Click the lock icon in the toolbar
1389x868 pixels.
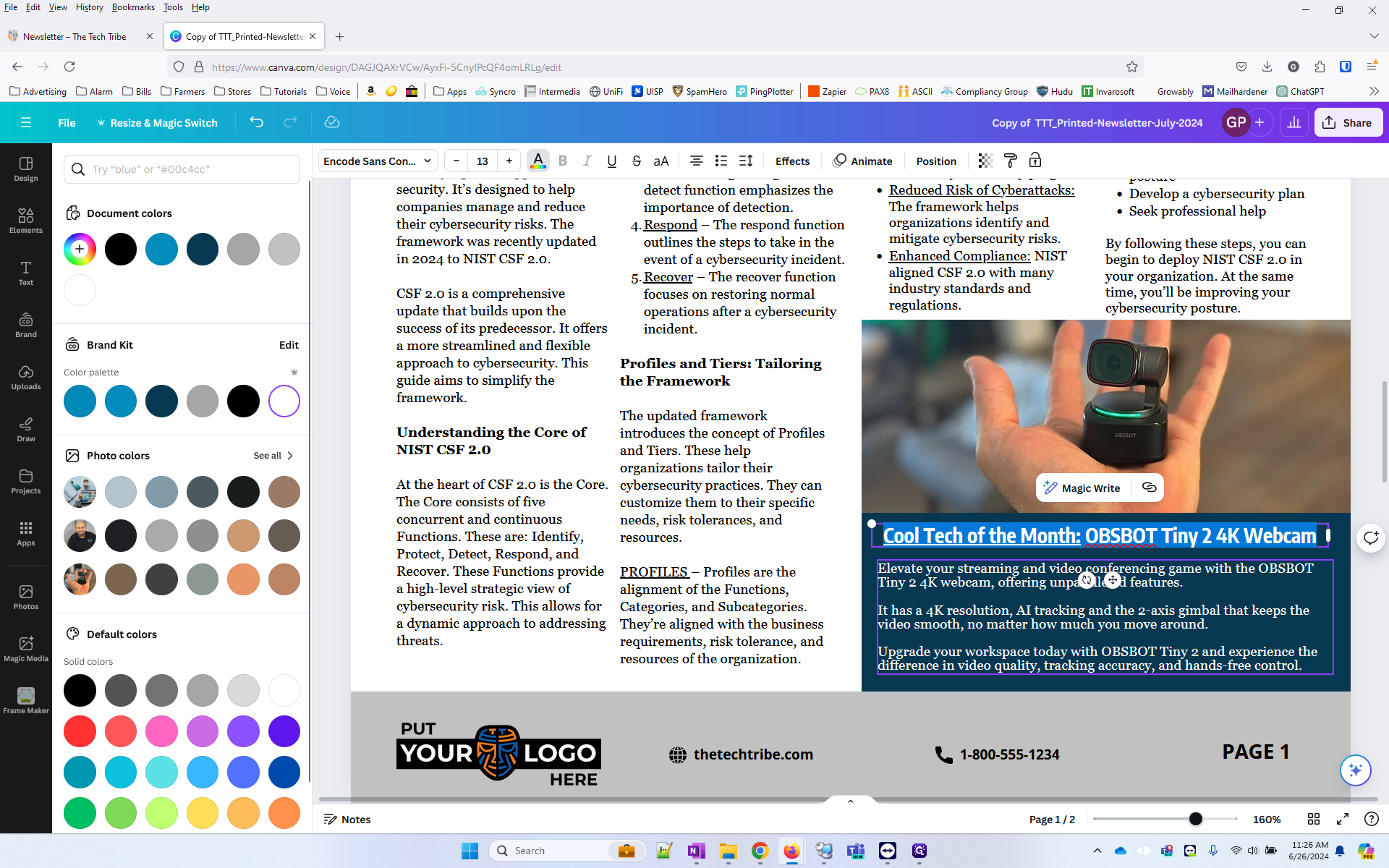pos(1035,161)
